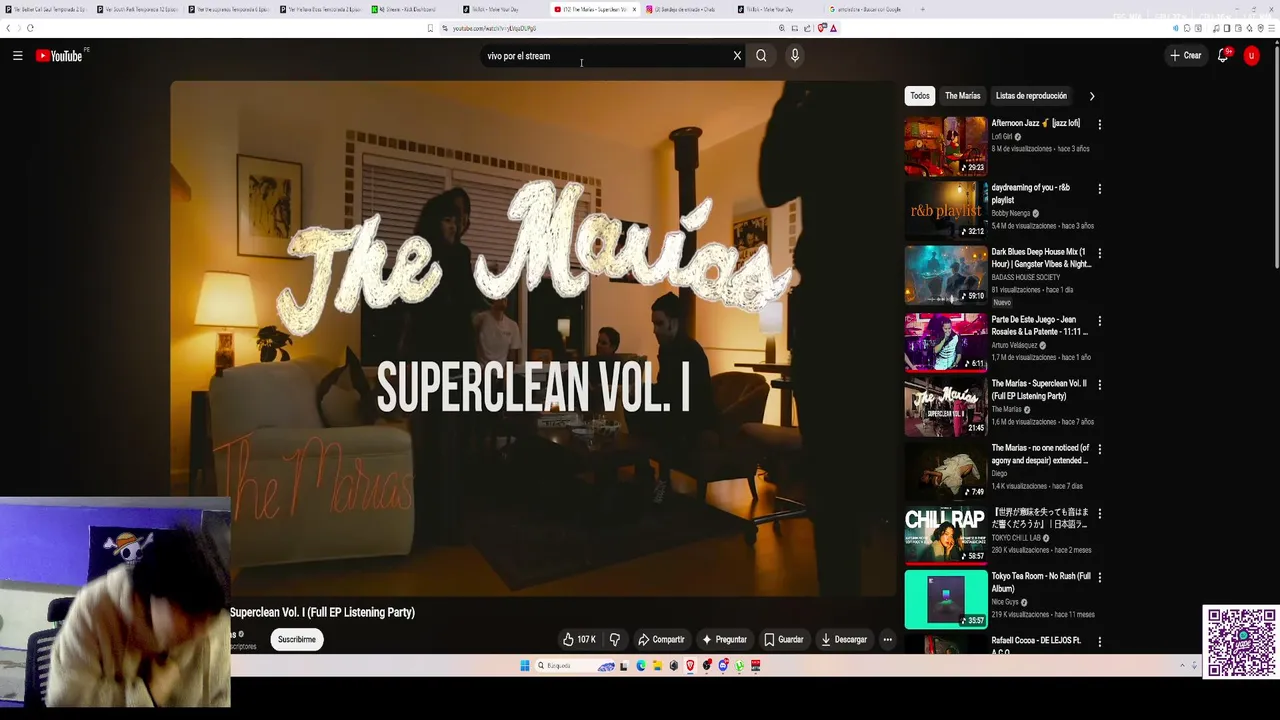This screenshot has height=720, width=1280.
Task: Open YouTube notifications bell
Action: [x=1223, y=56]
